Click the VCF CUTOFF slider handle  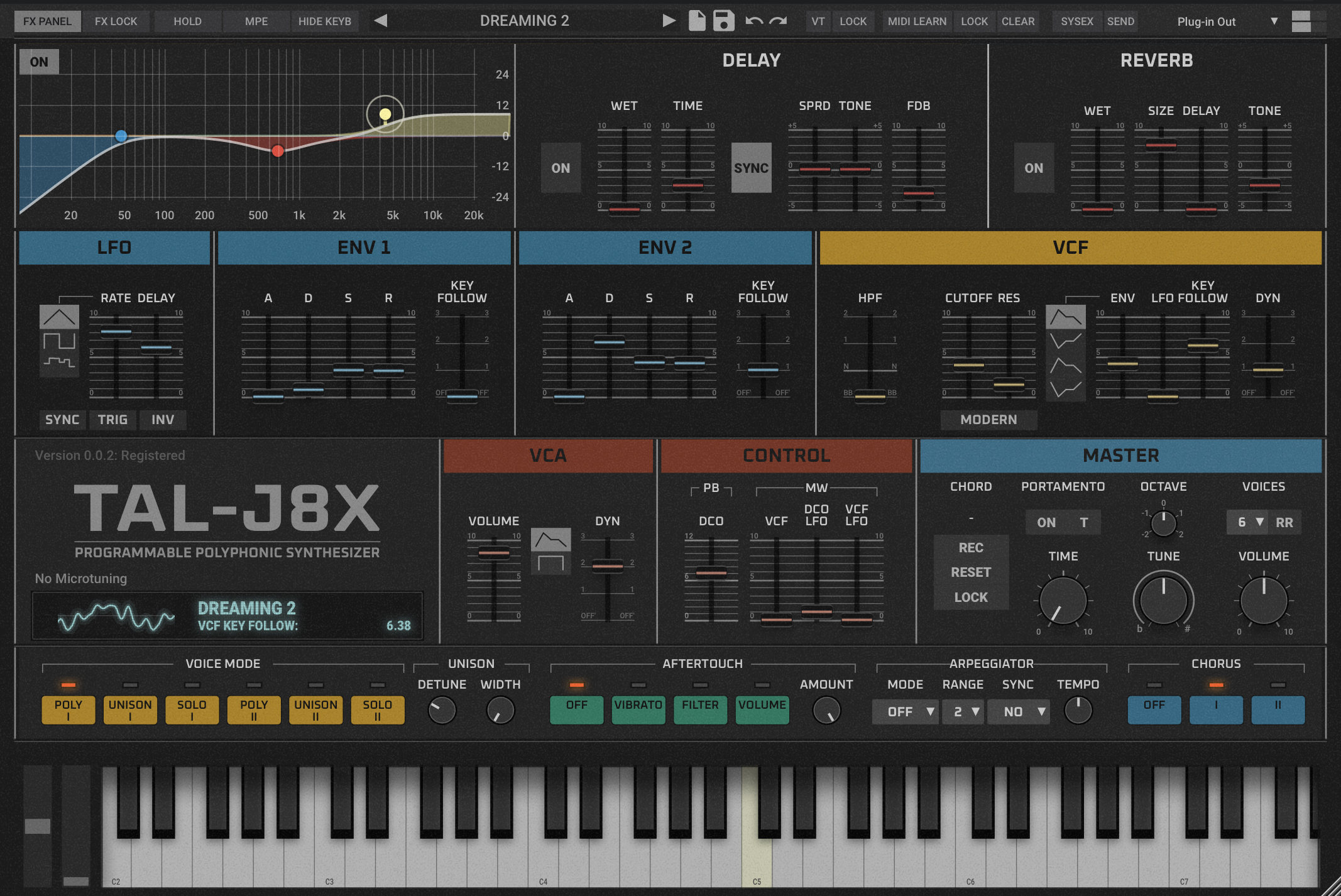[x=968, y=365]
